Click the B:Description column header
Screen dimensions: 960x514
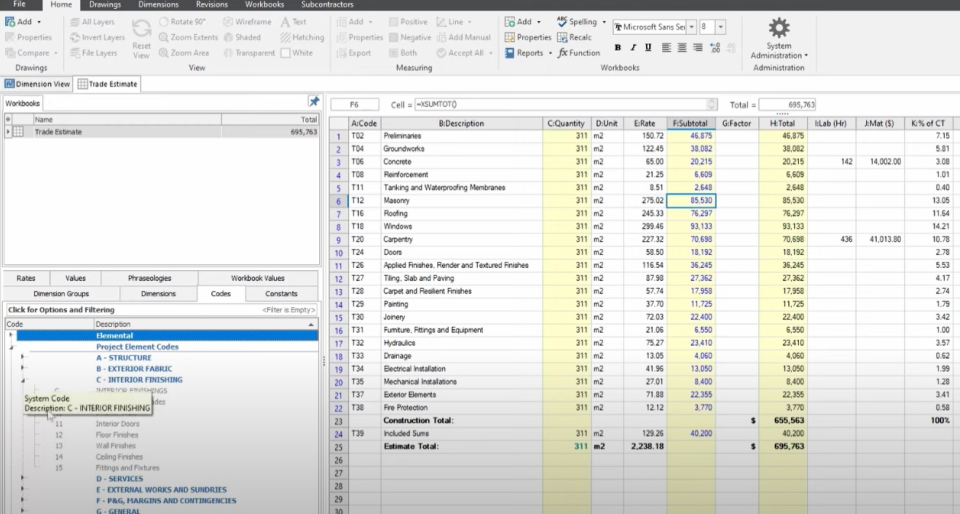pyautogui.click(x=462, y=123)
